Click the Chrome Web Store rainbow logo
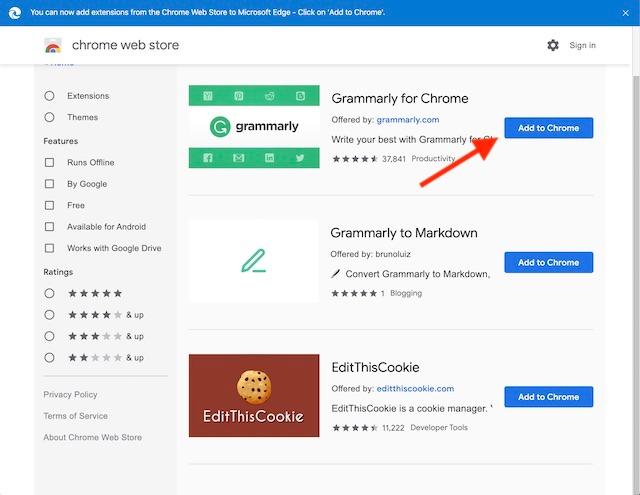This screenshot has width=640, height=495. click(x=53, y=45)
